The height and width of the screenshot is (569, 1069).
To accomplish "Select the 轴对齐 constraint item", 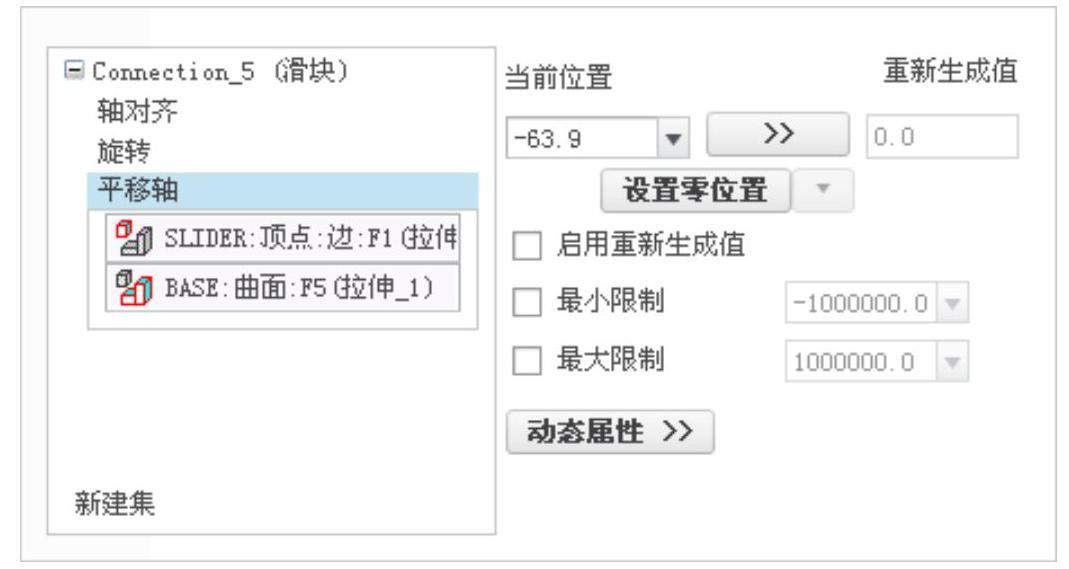I will tap(137, 110).
